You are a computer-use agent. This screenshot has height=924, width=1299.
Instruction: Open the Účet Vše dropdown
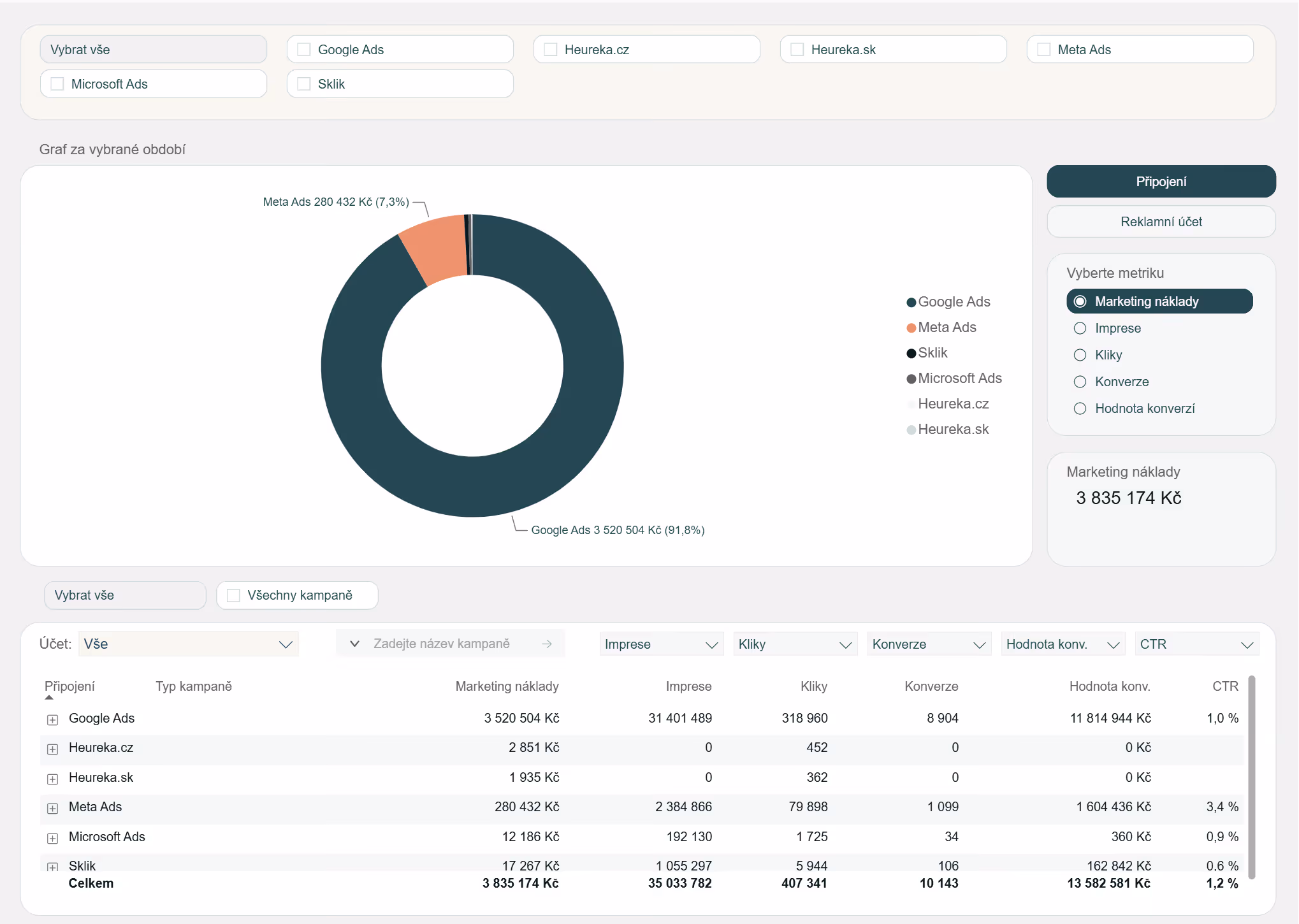coord(188,644)
